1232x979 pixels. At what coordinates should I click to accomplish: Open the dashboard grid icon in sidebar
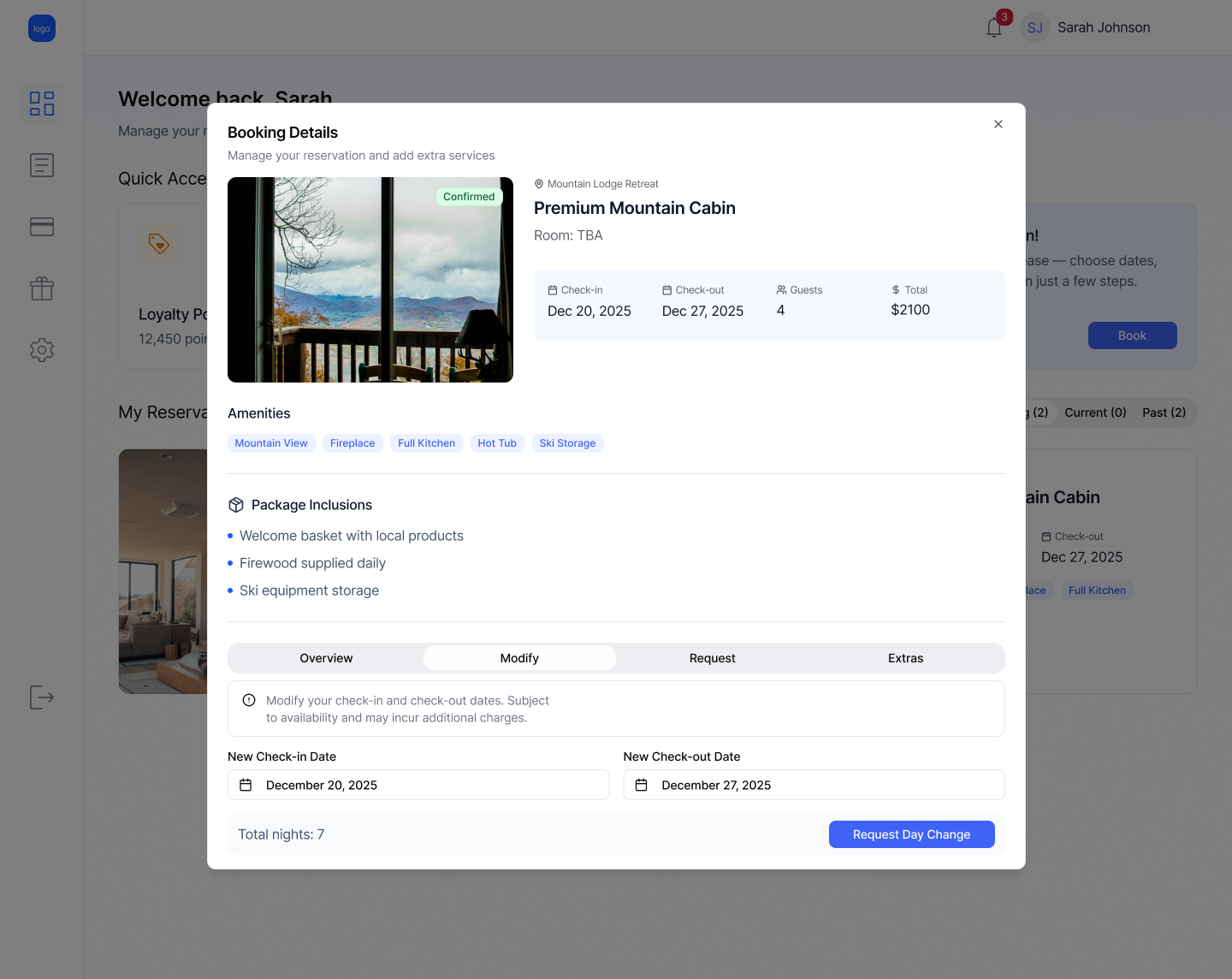click(42, 104)
